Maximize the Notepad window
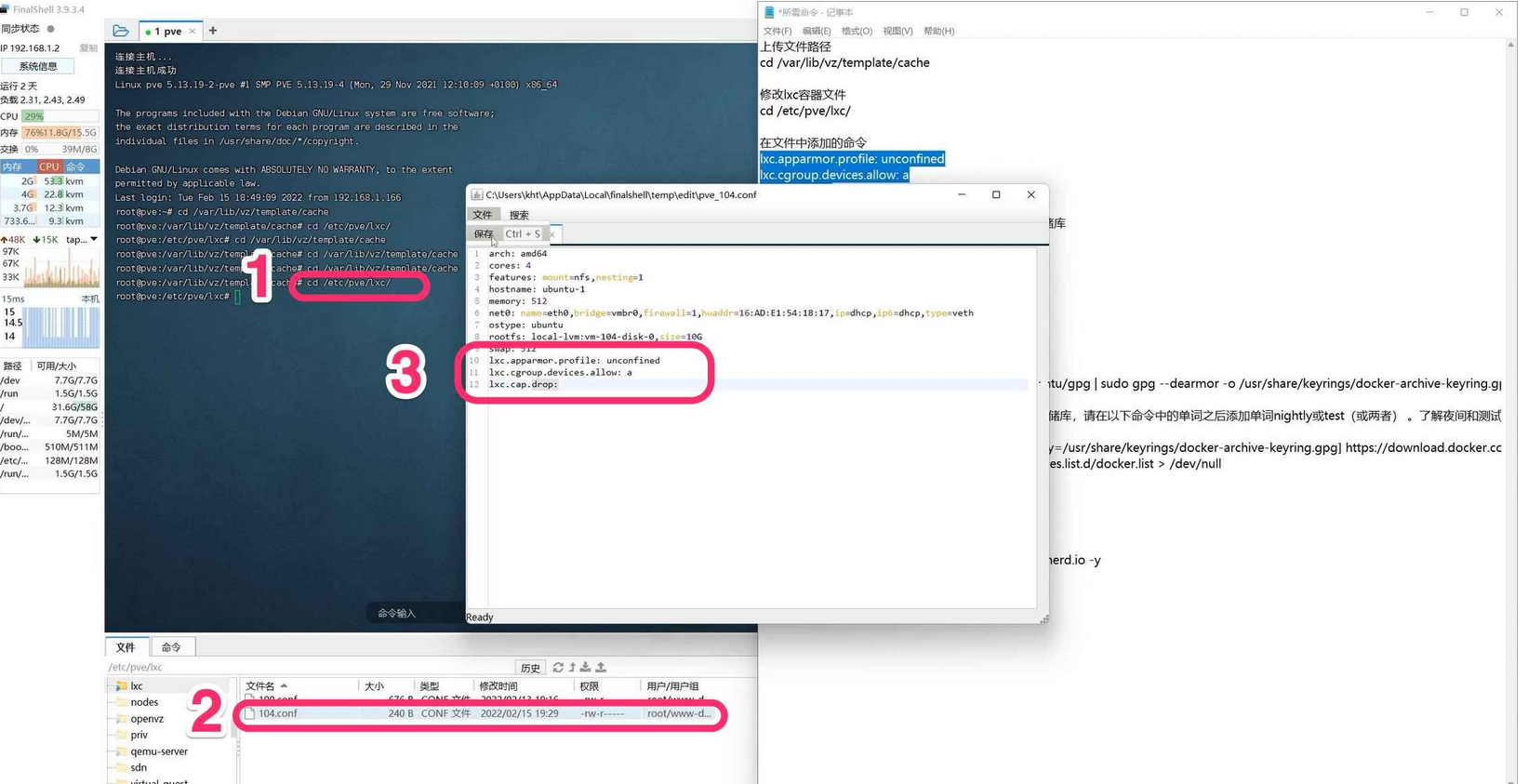Viewport: 1528px width, 784px height. tap(1464, 12)
